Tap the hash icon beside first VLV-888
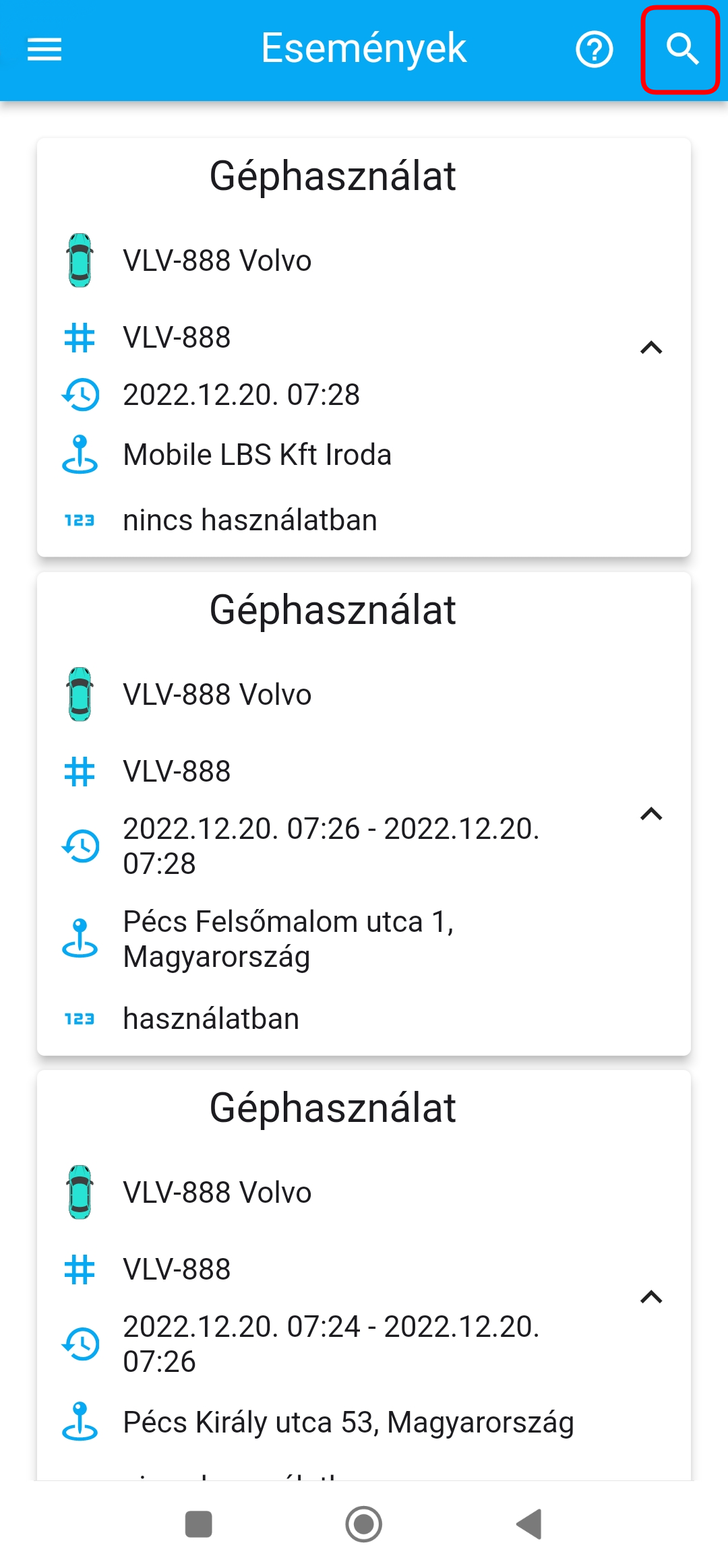The width and height of the screenshot is (728, 1568). coord(80,338)
